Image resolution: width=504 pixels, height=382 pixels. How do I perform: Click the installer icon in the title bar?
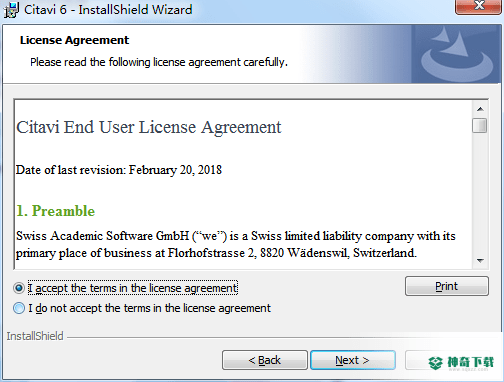click(x=11, y=10)
